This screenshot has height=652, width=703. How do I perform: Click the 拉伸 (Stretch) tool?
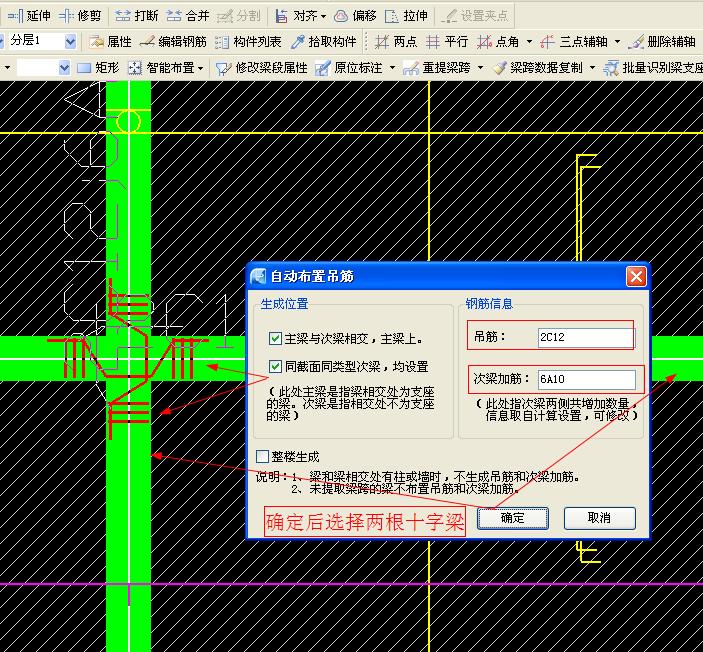[405, 16]
